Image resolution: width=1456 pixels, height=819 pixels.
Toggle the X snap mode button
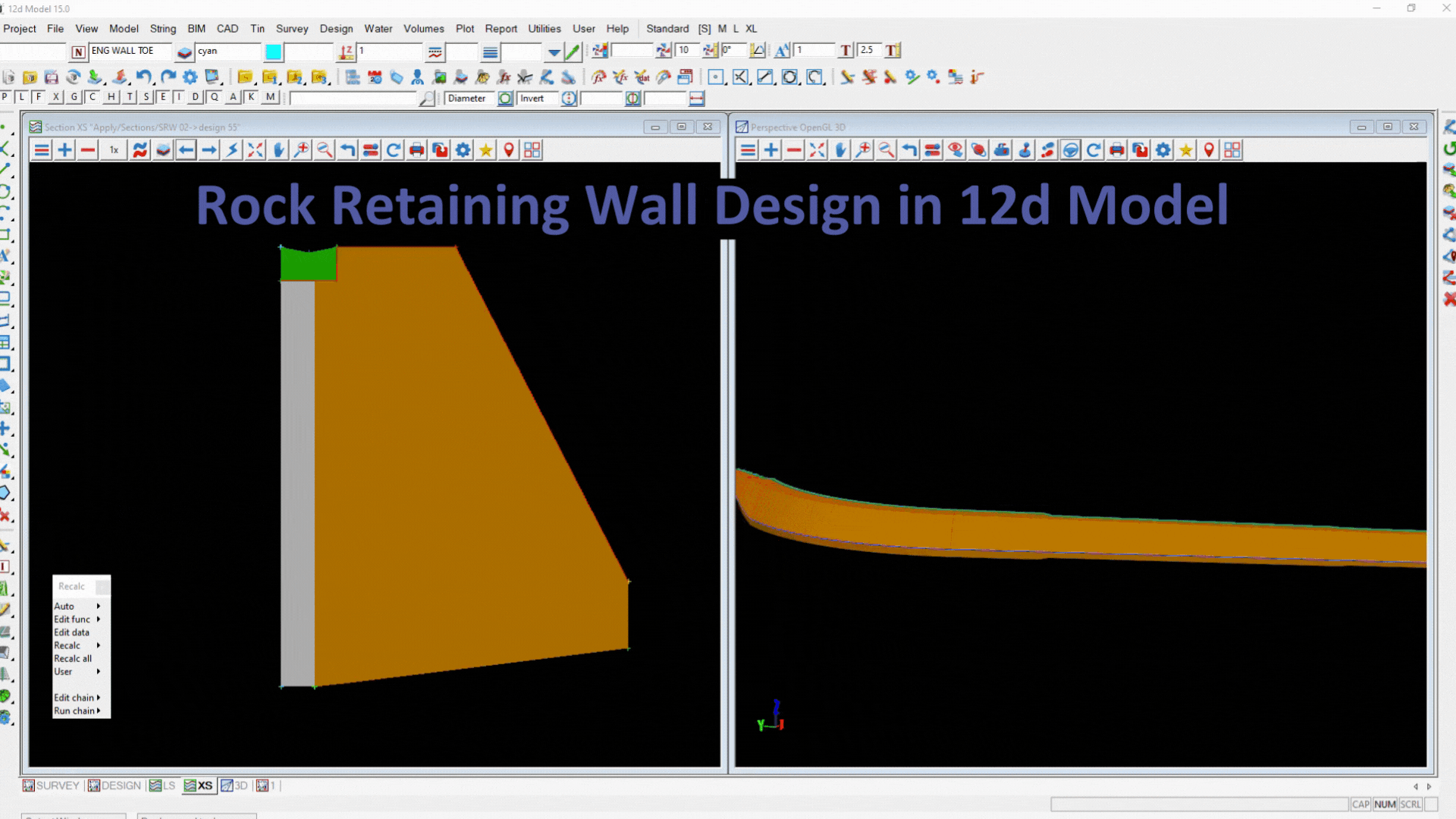pyautogui.click(x=55, y=96)
